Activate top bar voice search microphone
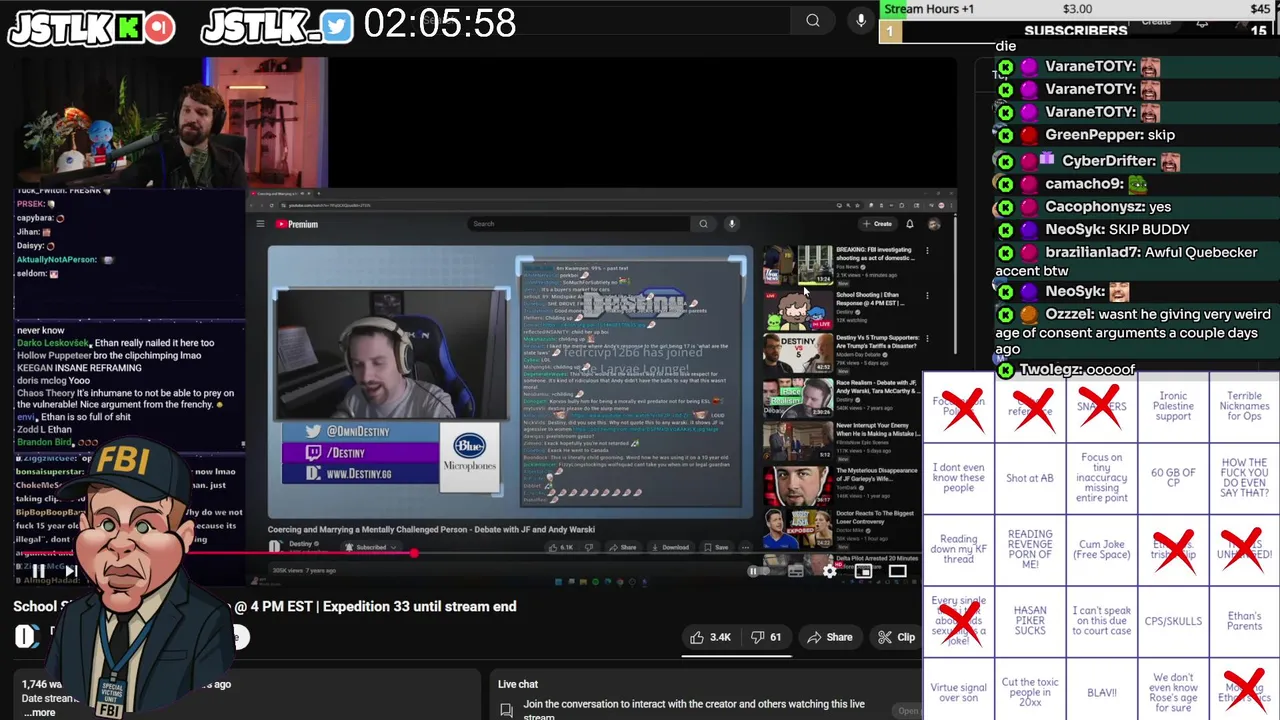 (860, 20)
